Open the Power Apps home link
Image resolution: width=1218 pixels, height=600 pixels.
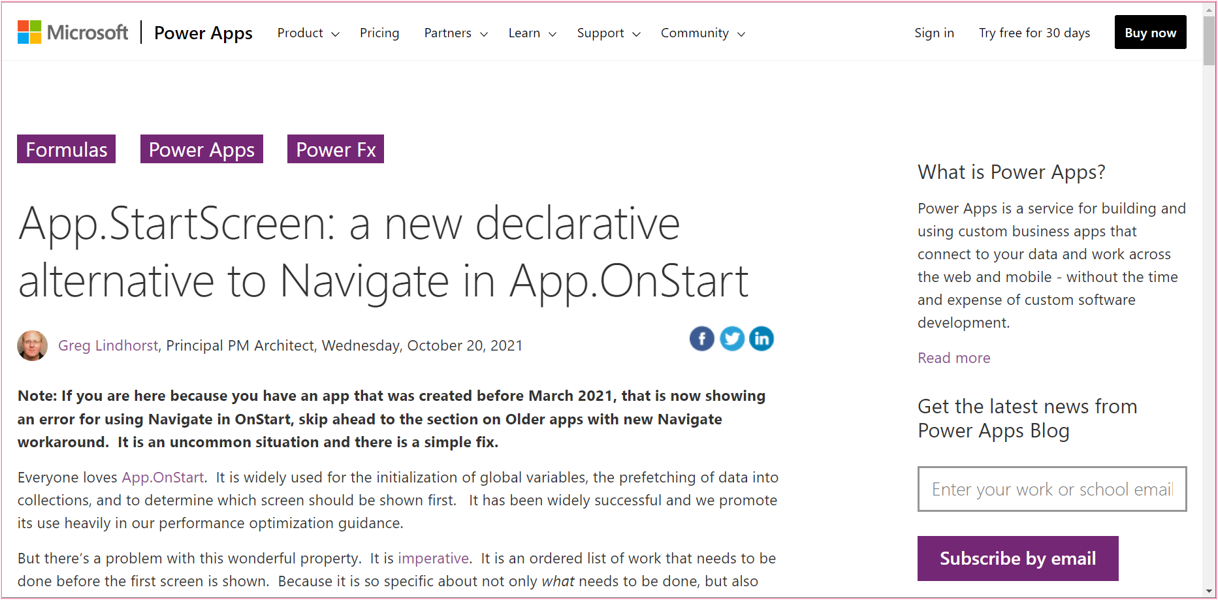tap(203, 33)
